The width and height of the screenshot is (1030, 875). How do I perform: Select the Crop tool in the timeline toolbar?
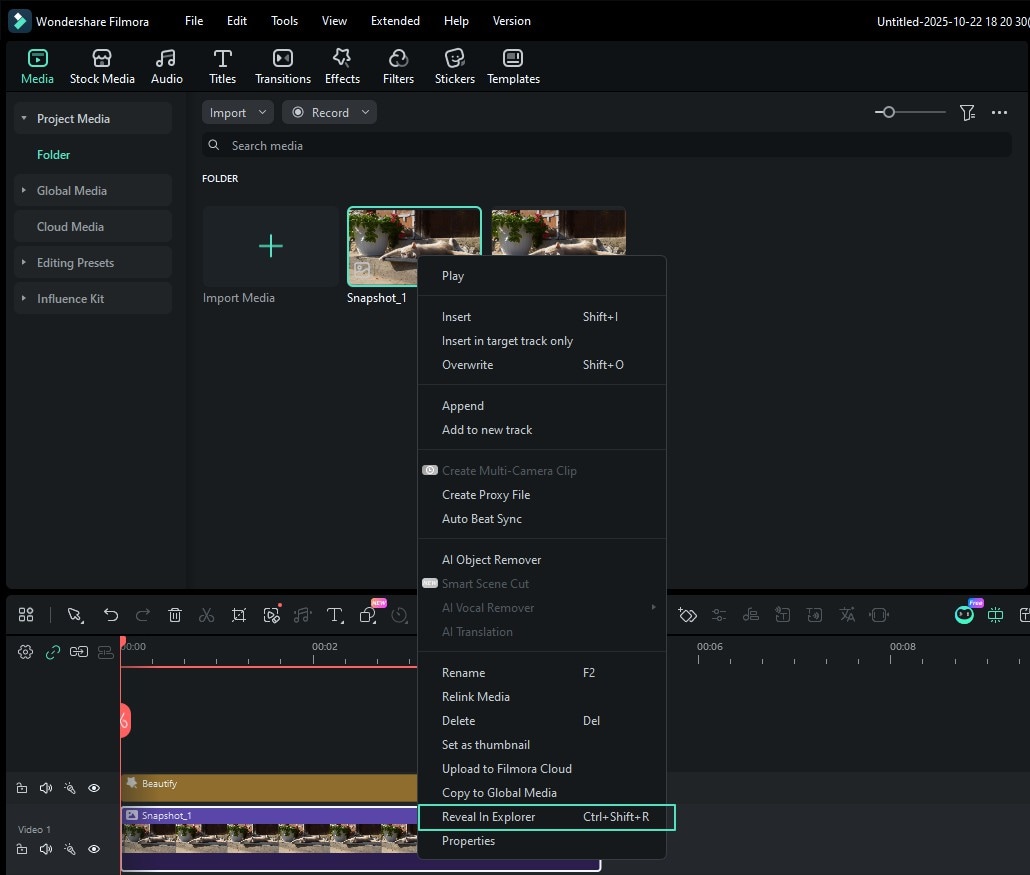coord(239,615)
